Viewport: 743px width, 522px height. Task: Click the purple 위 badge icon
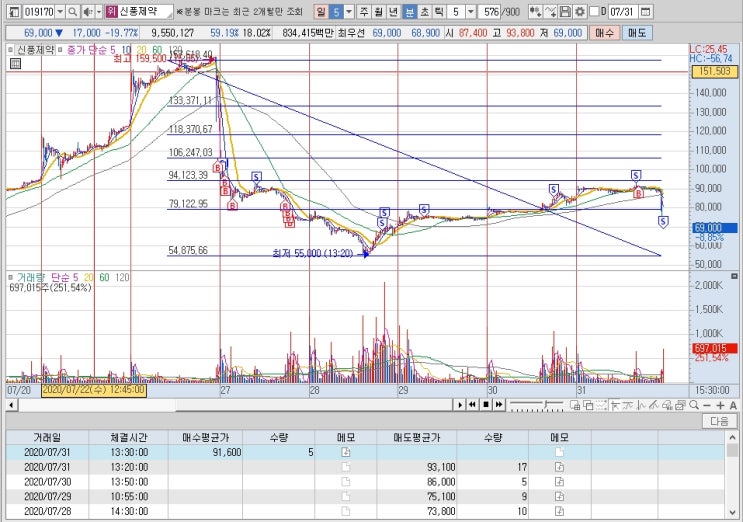111,11
